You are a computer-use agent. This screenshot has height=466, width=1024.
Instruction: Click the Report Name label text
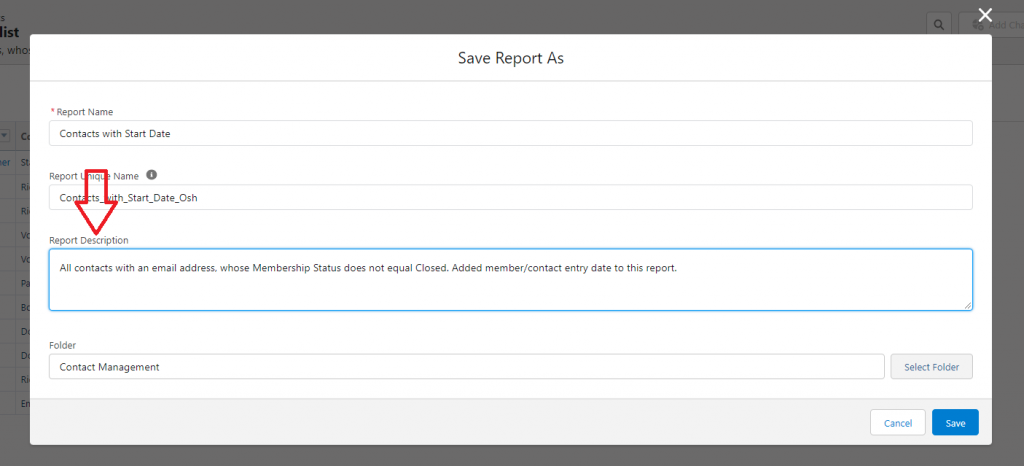point(85,112)
